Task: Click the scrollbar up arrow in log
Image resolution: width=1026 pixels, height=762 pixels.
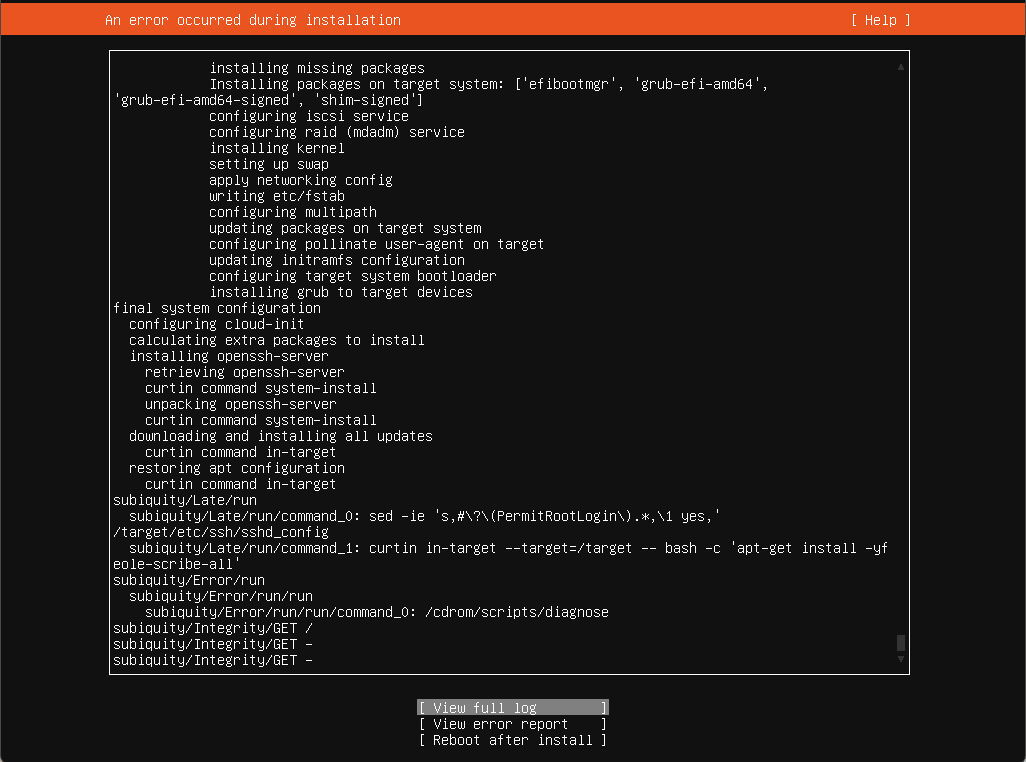Action: click(x=901, y=67)
